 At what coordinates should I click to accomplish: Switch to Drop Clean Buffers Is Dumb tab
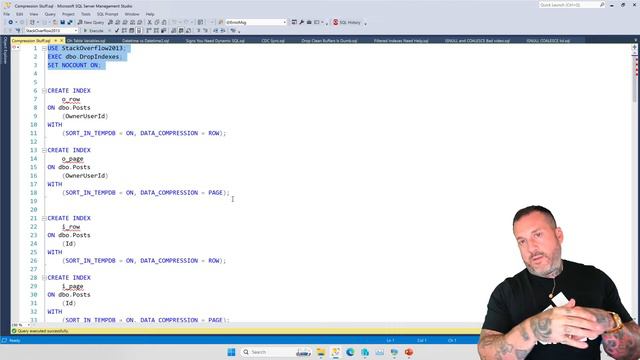coord(329,40)
